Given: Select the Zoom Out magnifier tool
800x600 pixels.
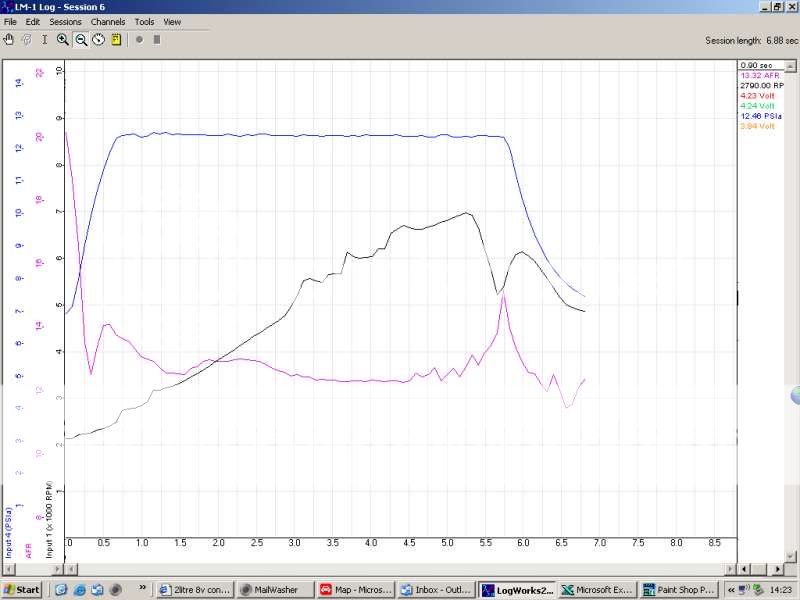Looking at the screenshot, I should point(81,40).
